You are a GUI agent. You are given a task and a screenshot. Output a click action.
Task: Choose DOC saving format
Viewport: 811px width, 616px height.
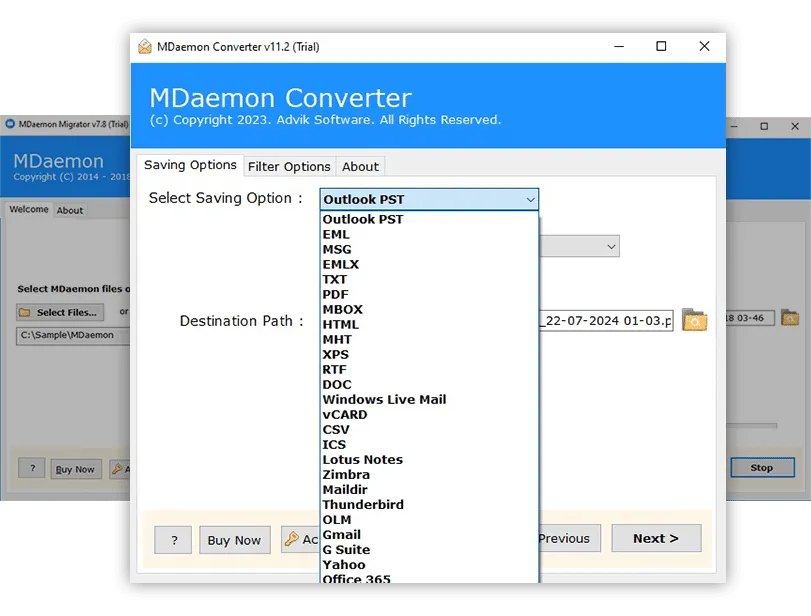[x=429, y=384]
